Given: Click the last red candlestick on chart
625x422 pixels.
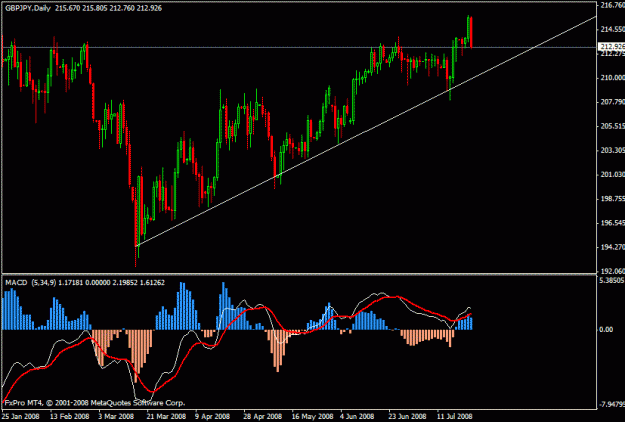Looking at the screenshot, I should point(471,33).
